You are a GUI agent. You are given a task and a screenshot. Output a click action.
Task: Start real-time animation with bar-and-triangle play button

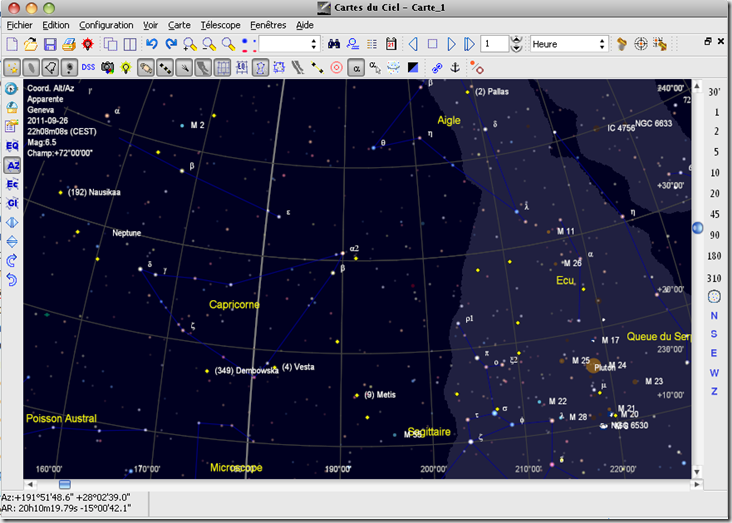coord(469,44)
